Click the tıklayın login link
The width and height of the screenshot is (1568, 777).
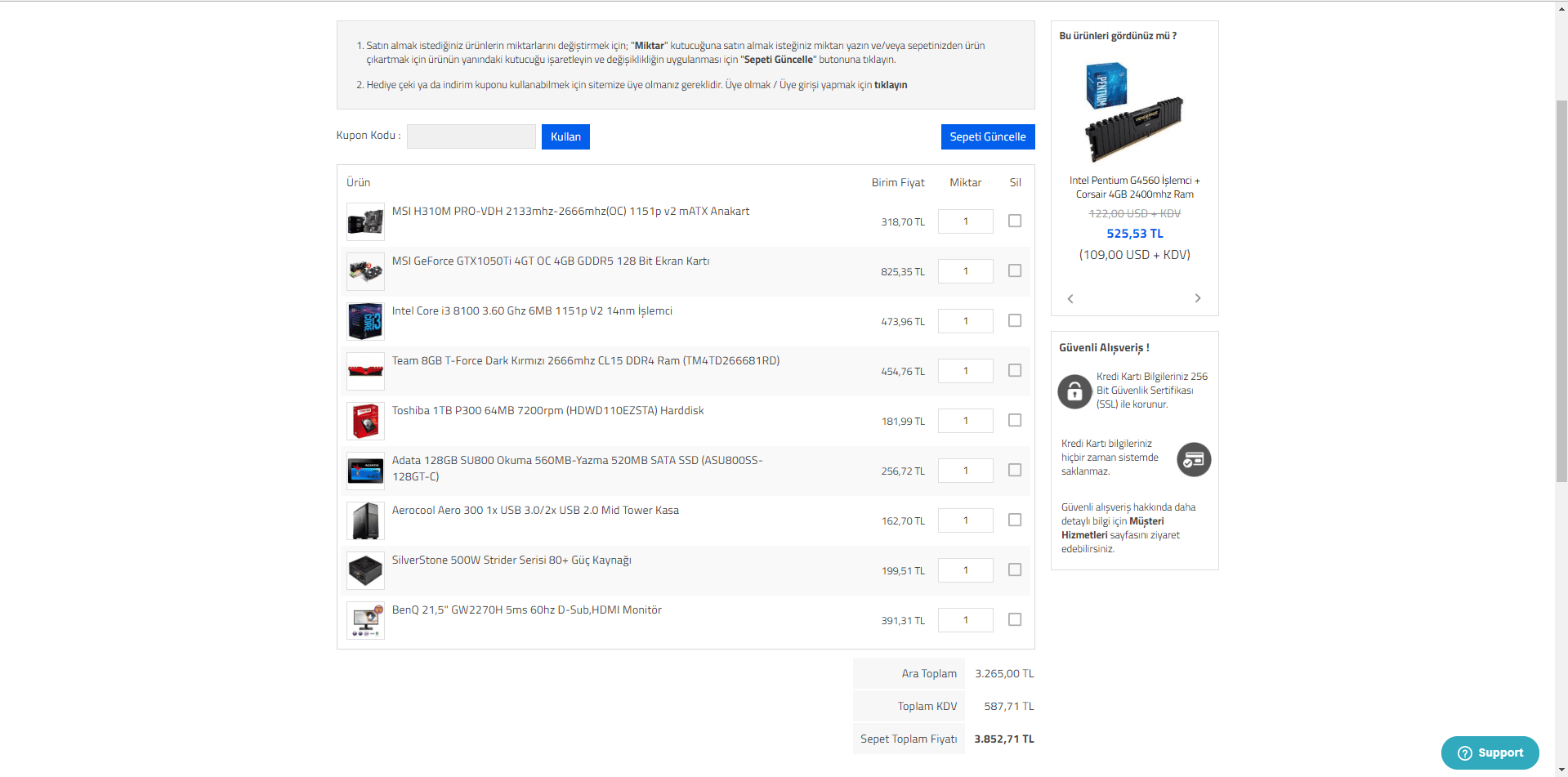click(x=891, y=85)
